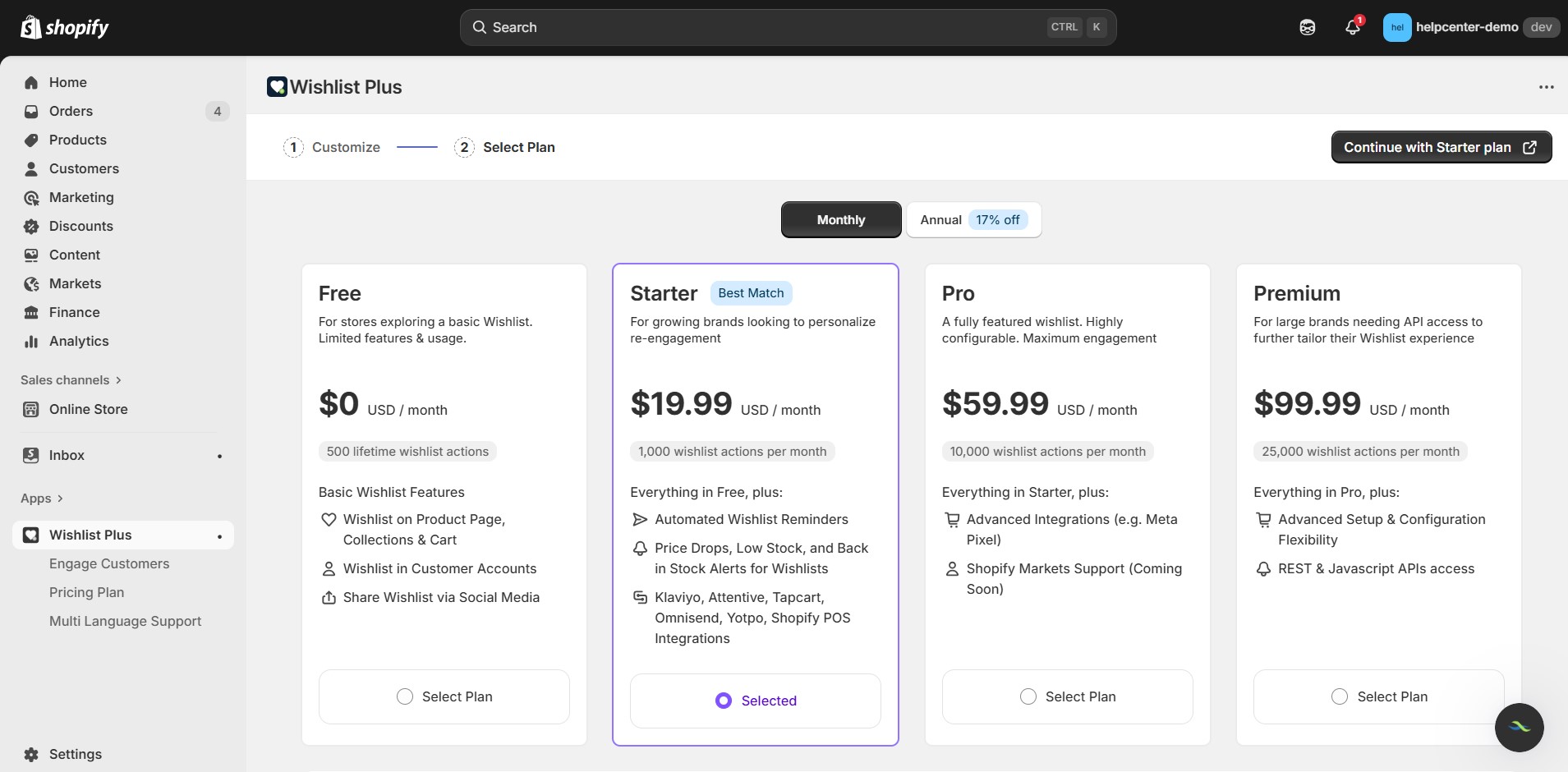Go to the Customize step
Viewport: 1568px width, 772px height.
(x=345, y=147)
